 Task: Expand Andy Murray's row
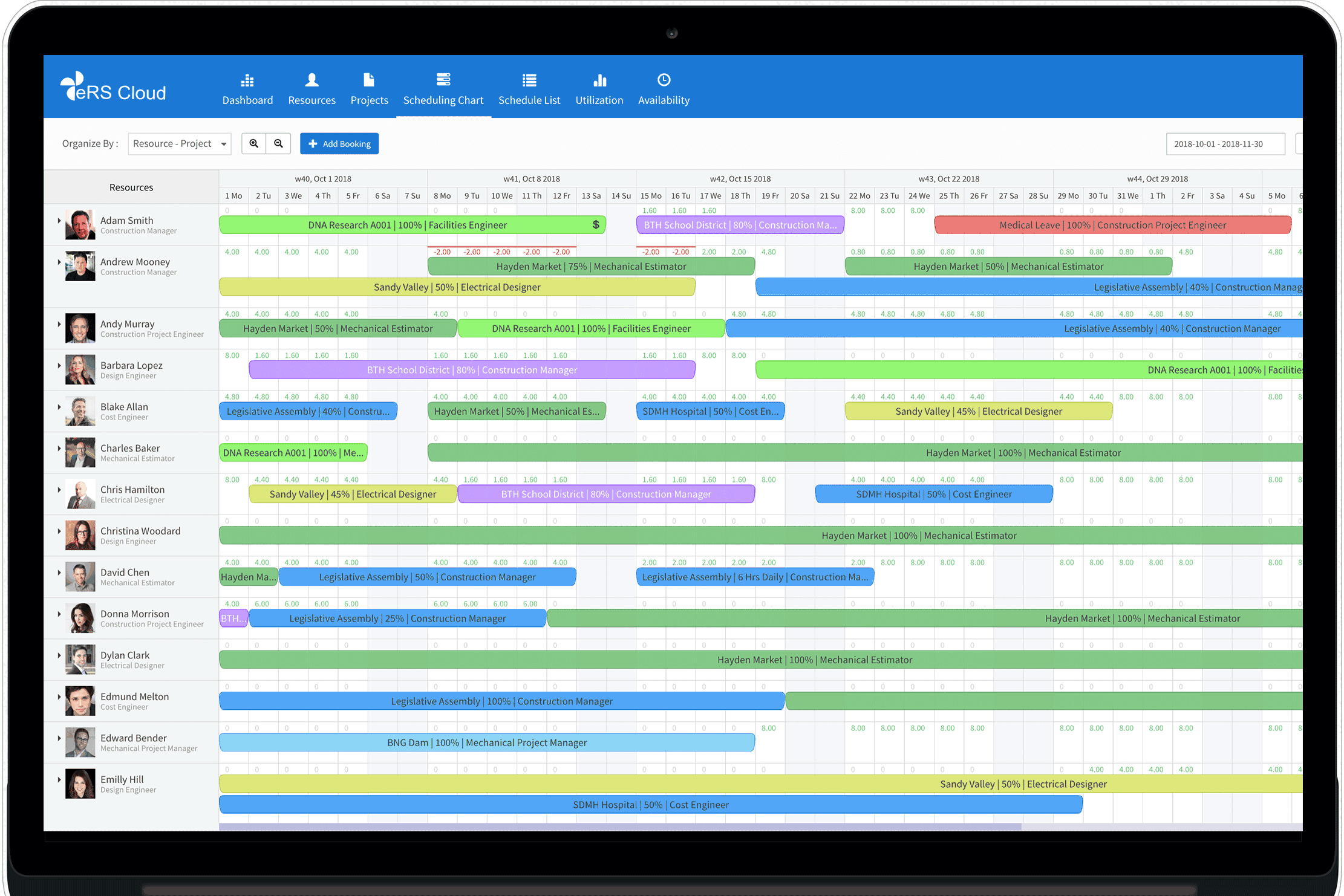(x=59, y=324)
